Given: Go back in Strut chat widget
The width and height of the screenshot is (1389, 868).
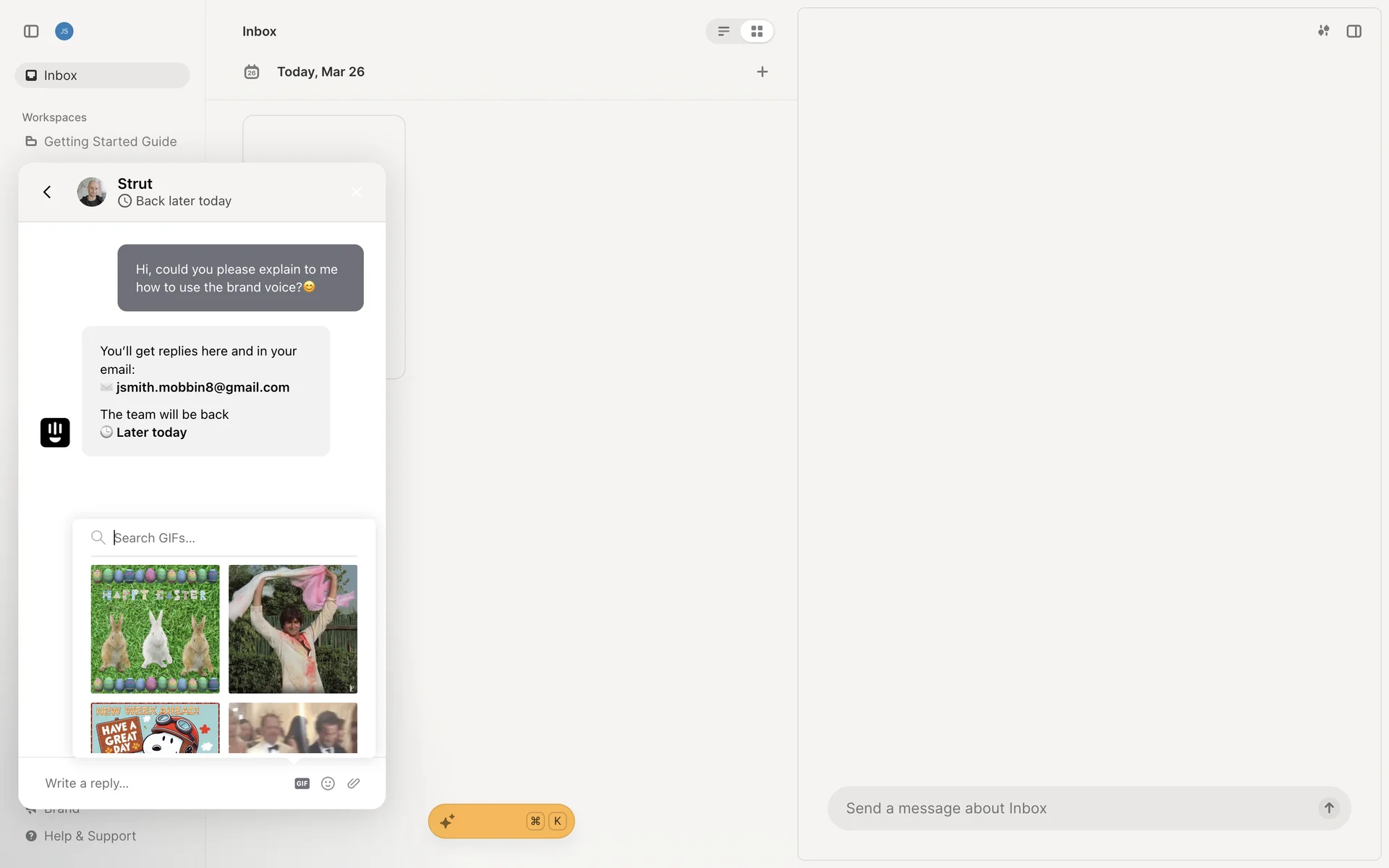Looking at the screenshot, I should point(48,192).
